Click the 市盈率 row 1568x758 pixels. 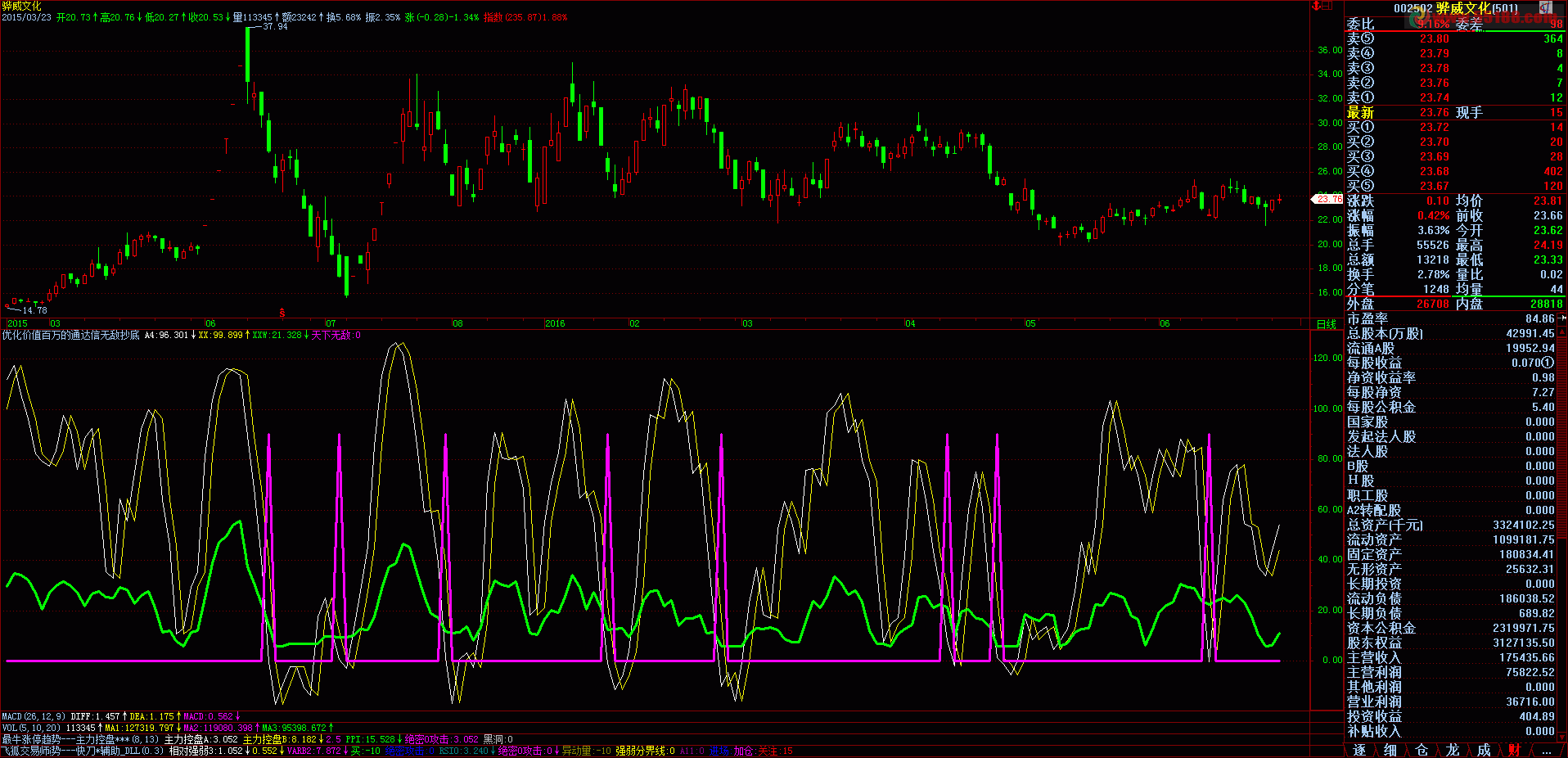tap(1451, 318)
